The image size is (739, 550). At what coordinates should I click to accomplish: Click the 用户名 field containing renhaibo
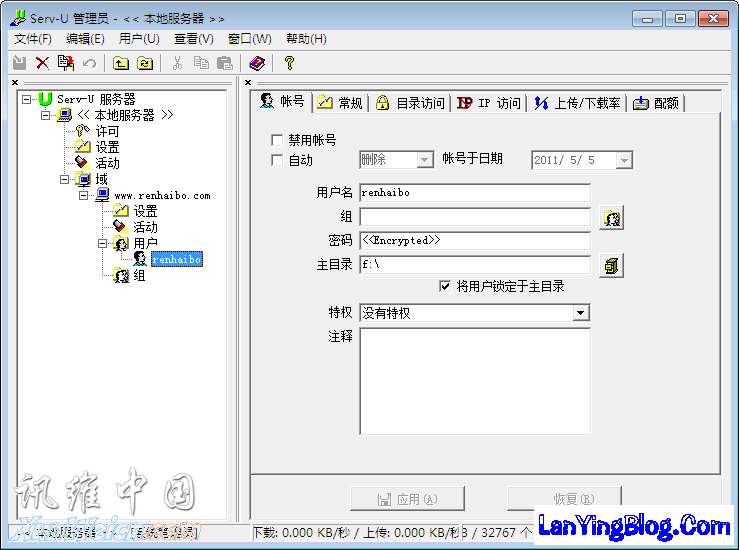475,193
